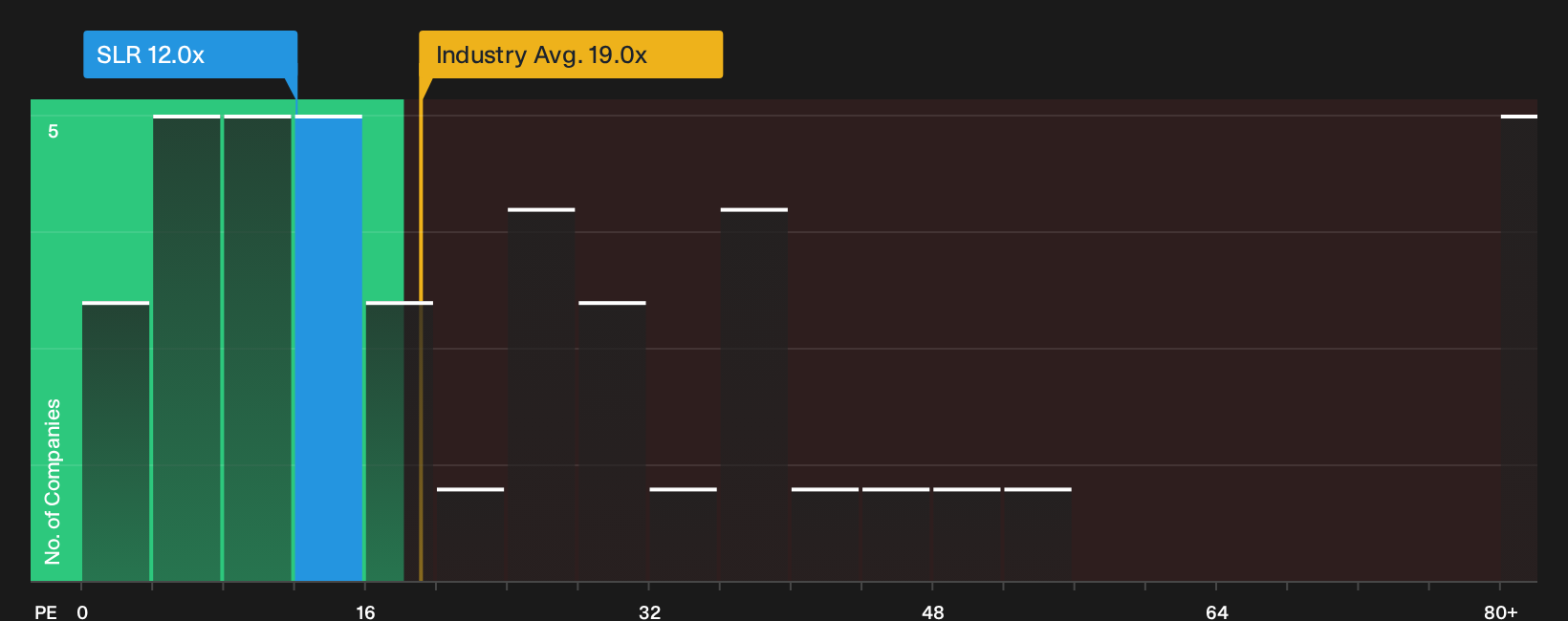Click the 80+ PE histogram bar
Viewport: 1568px width, 621px height.
tap(1519, 348)
